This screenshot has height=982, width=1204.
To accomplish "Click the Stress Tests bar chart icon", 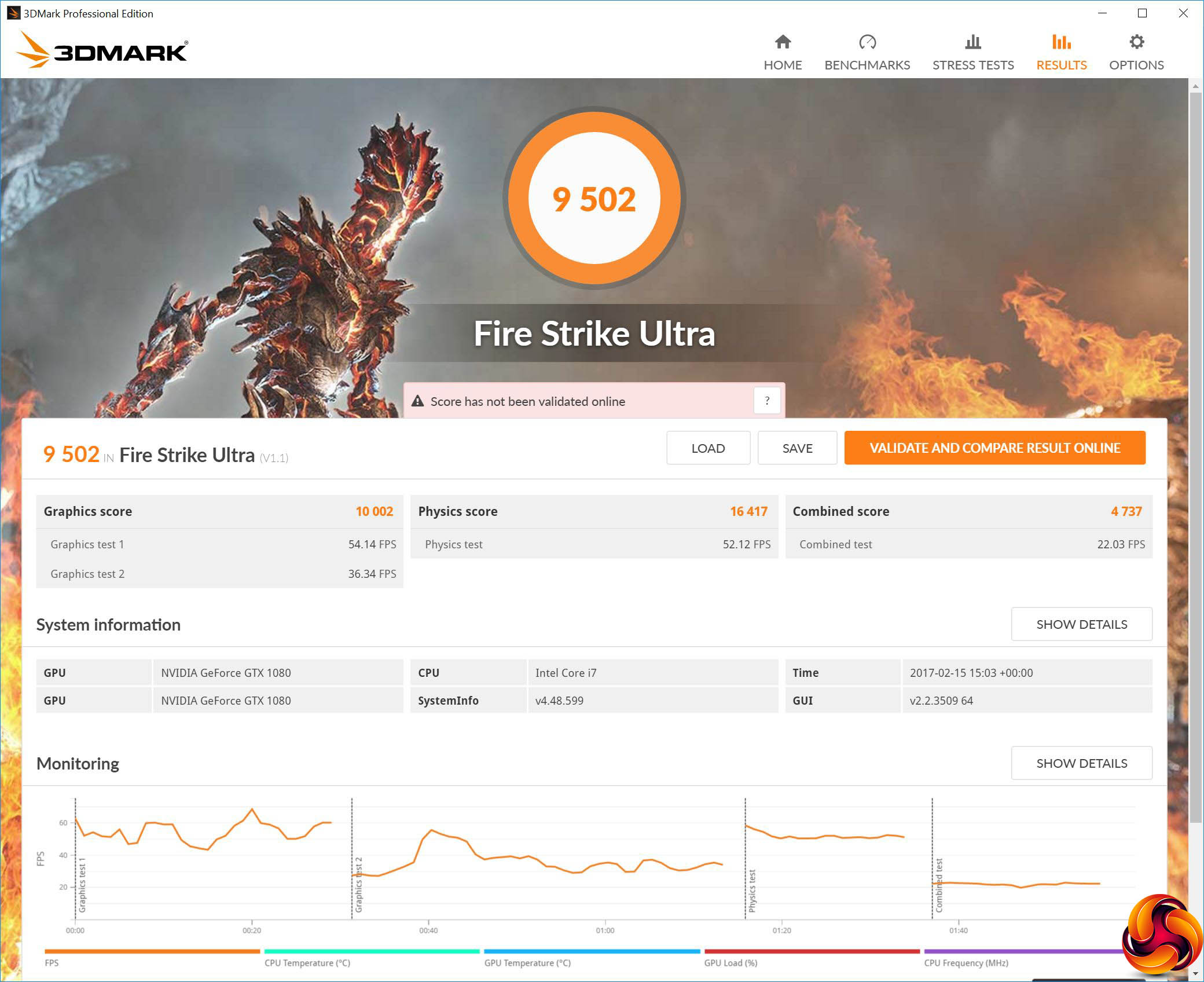I will click(x=973, y=42).
